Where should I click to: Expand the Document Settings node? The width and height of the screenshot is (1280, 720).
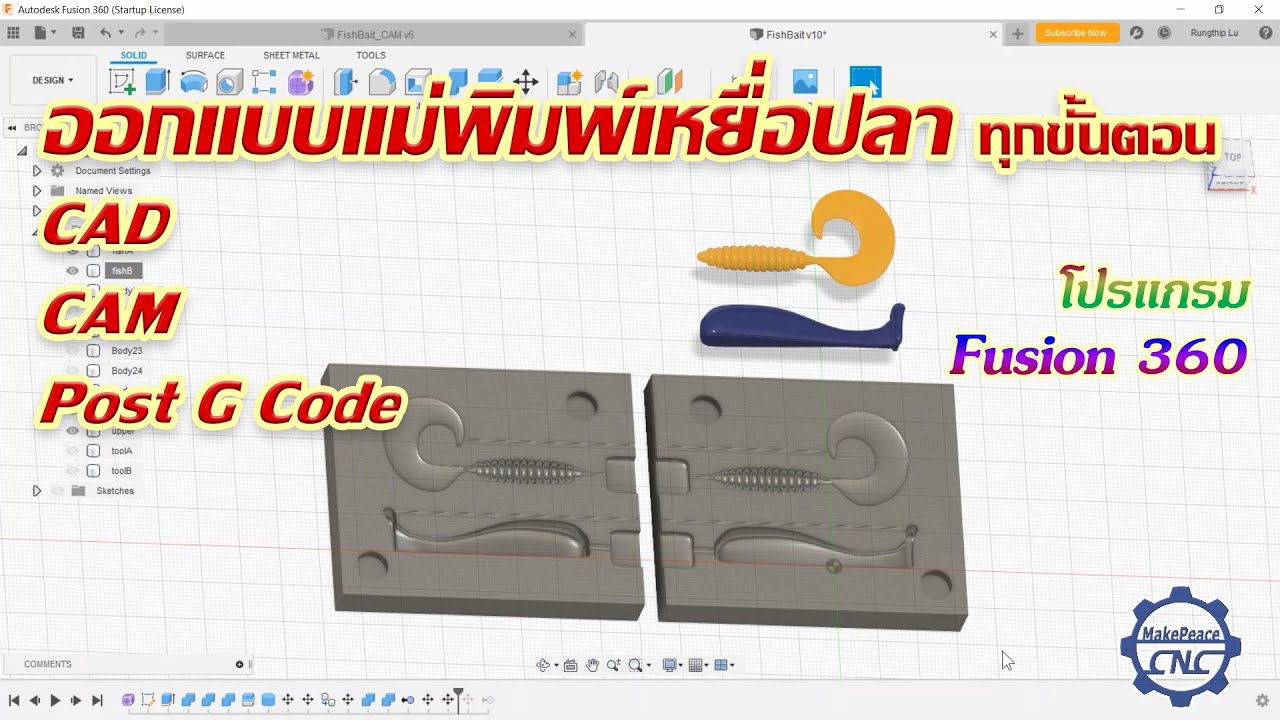click(x=37, y=171)
